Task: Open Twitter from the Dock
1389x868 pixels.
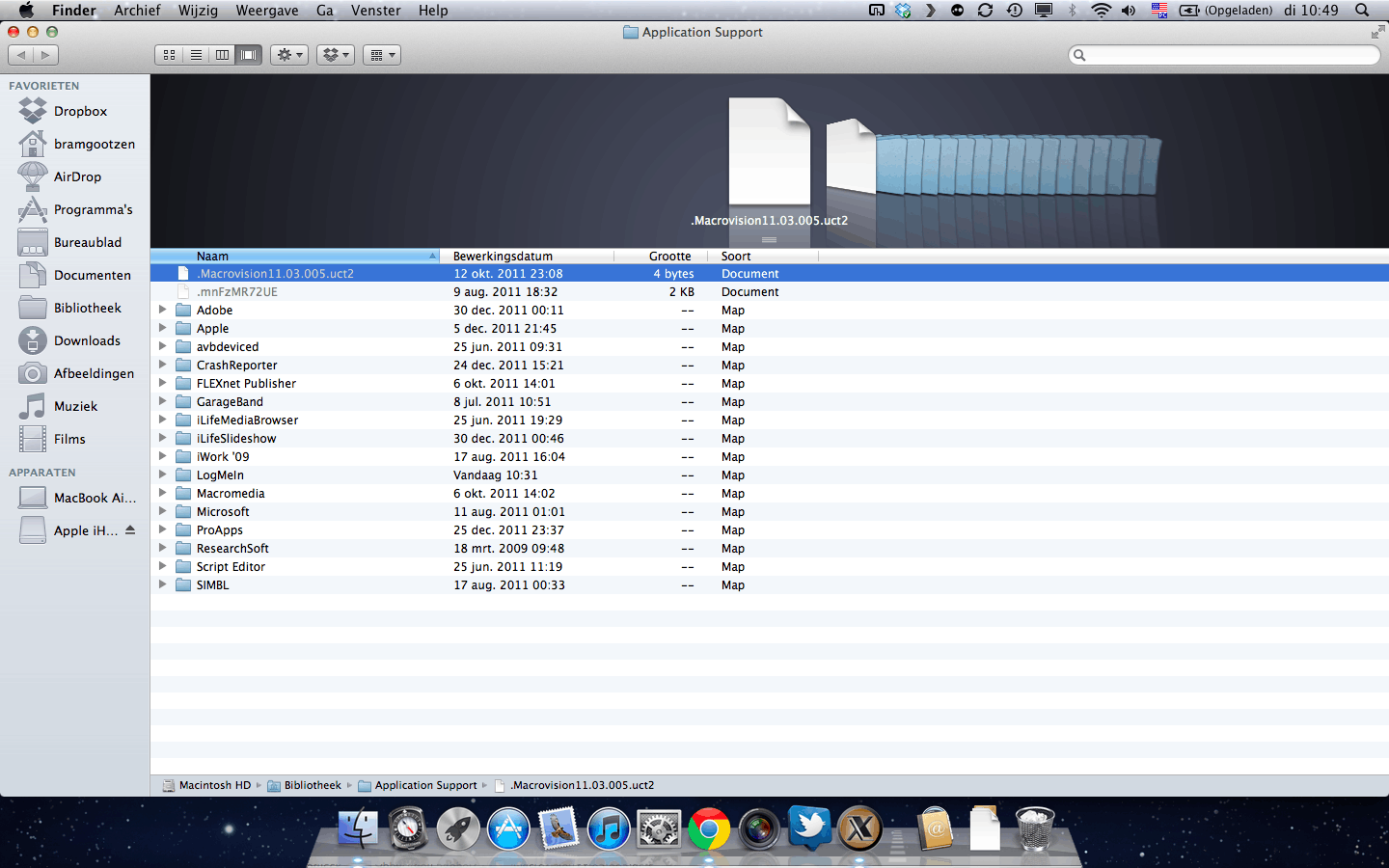Action: tap(809, 828)
